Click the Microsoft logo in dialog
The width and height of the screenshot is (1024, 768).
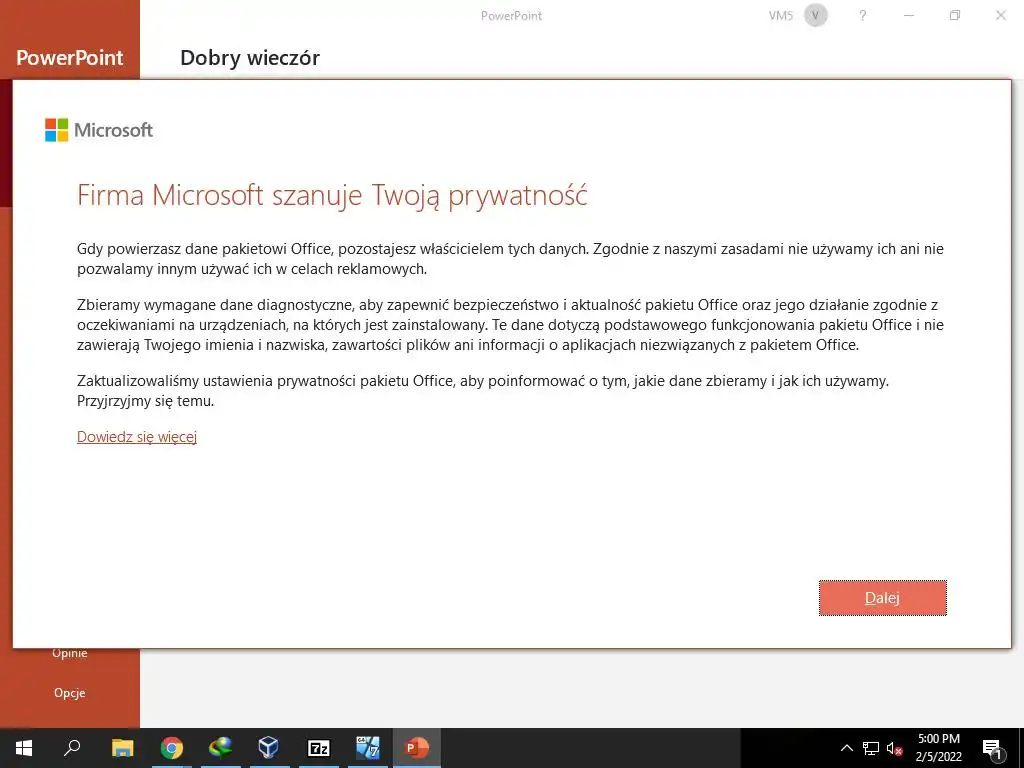[99, 130]
